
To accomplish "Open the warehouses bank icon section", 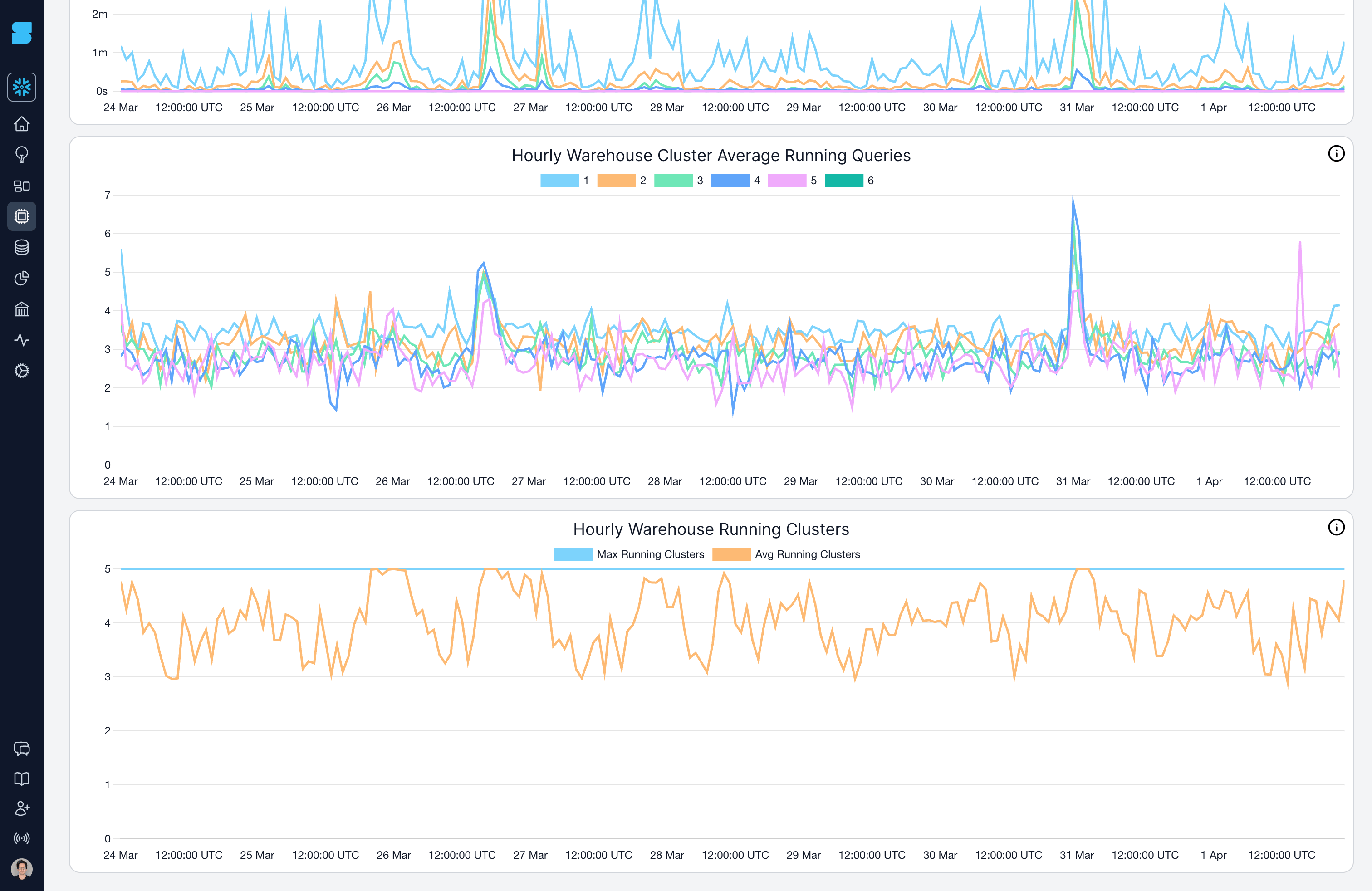I will pos(22,309).
